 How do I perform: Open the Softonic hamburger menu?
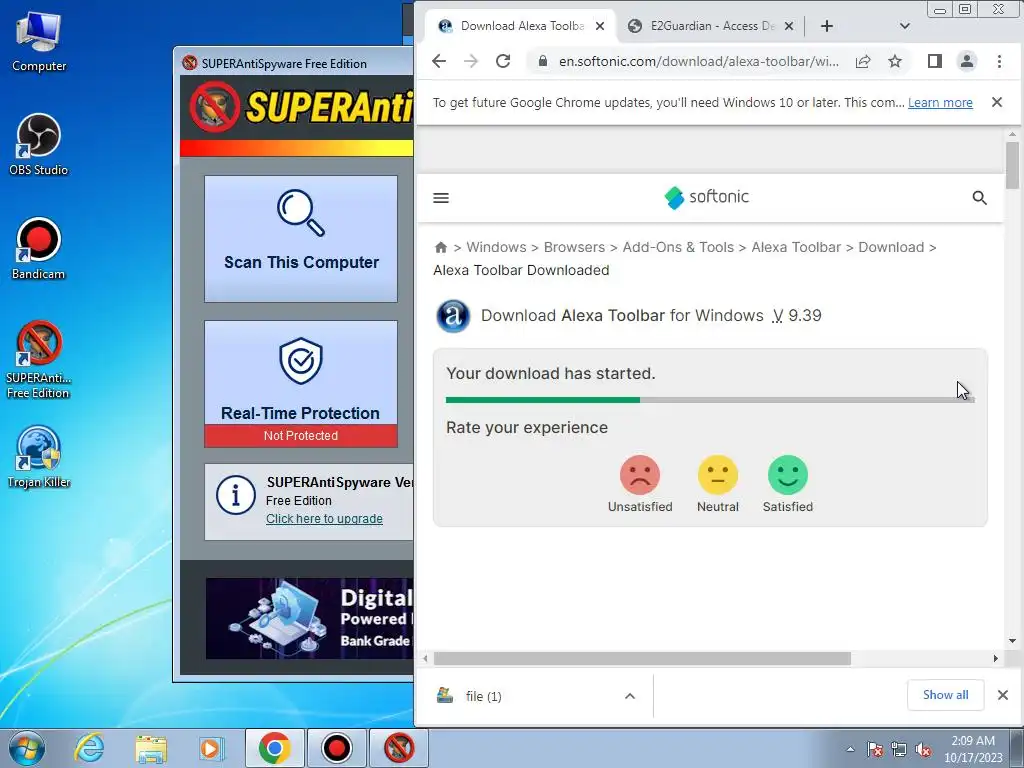click(x=441, y=198)
